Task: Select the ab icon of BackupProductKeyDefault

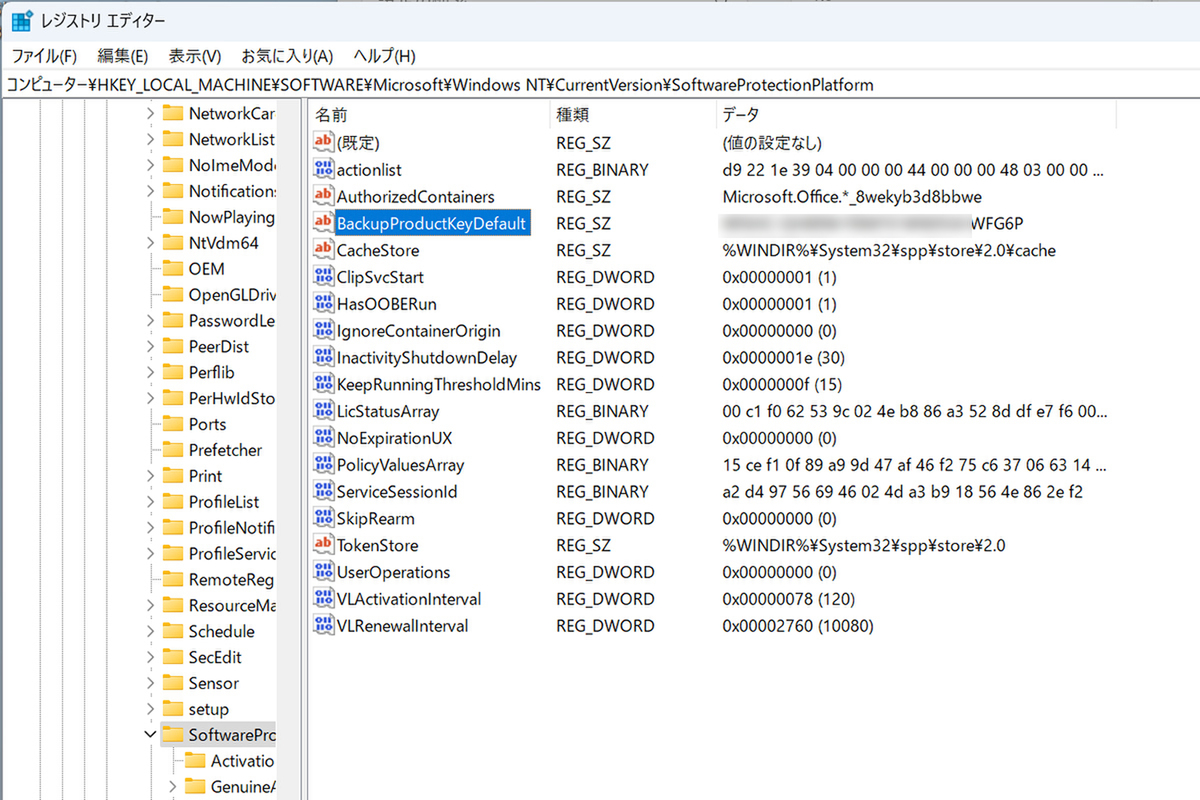Action: 323,223
